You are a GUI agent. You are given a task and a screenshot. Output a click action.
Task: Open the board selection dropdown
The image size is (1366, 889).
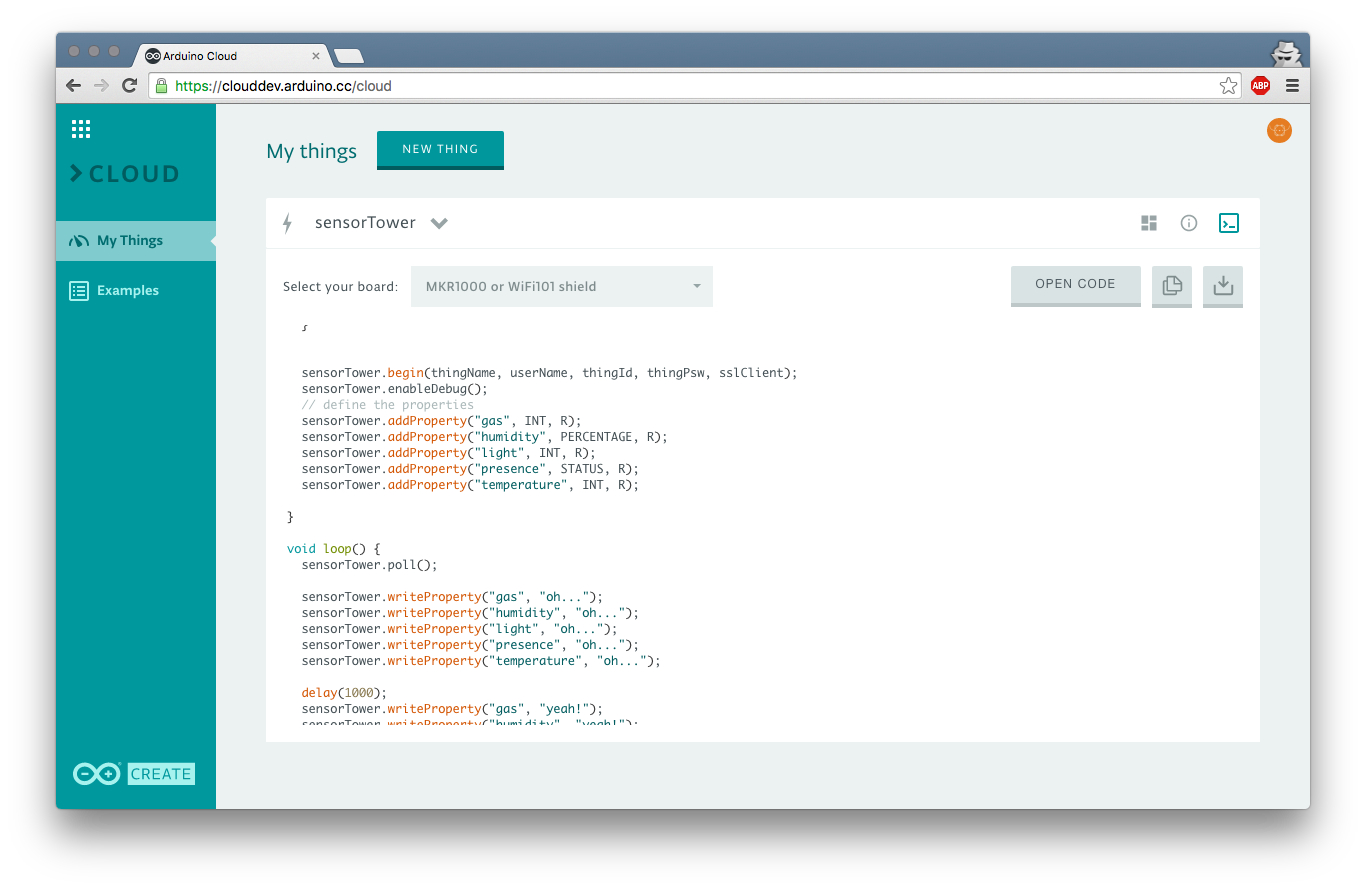(x=561, y=286)
